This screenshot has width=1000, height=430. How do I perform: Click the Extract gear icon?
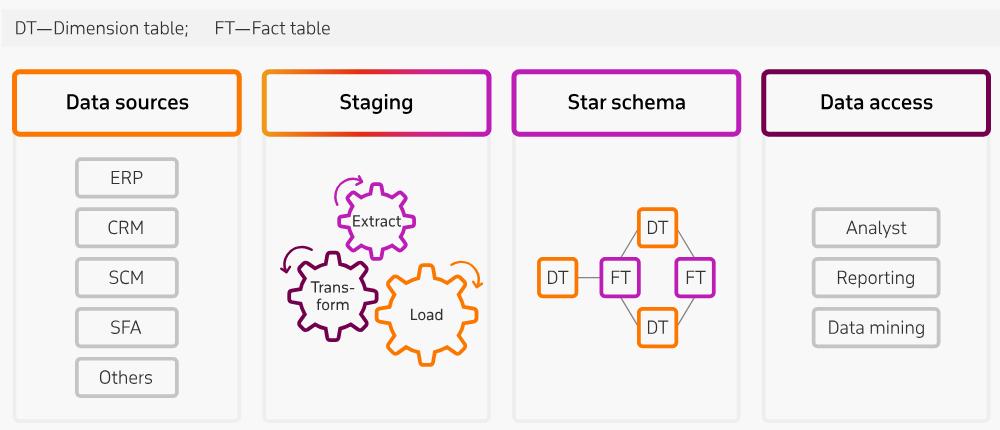pyautogui.click(x=375, y=221)
